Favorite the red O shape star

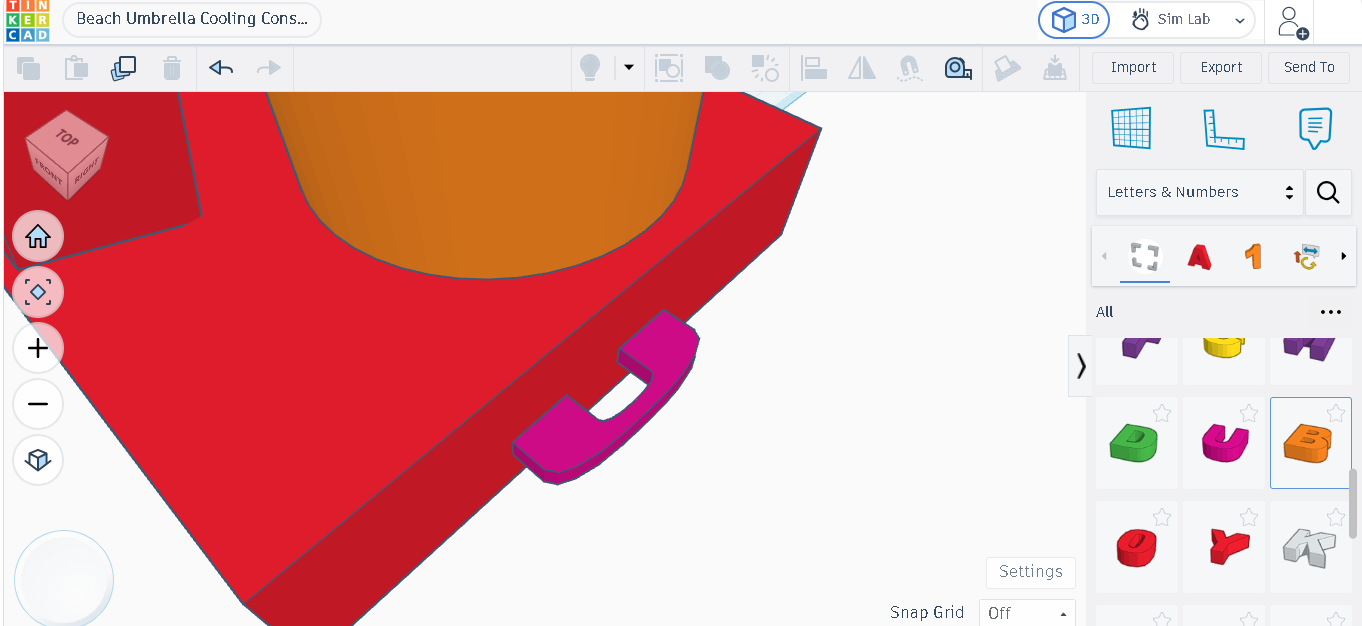pyautogui.click(x=1162, y=517)
